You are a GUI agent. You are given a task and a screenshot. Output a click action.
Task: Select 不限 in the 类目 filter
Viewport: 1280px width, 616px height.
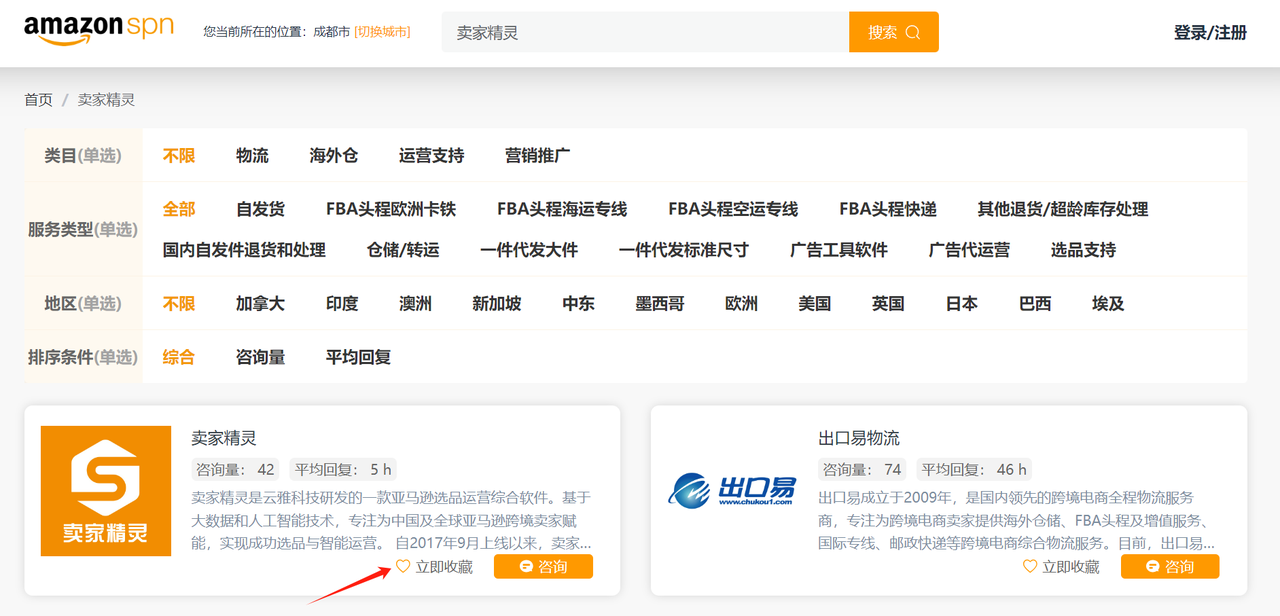[179, 156]
